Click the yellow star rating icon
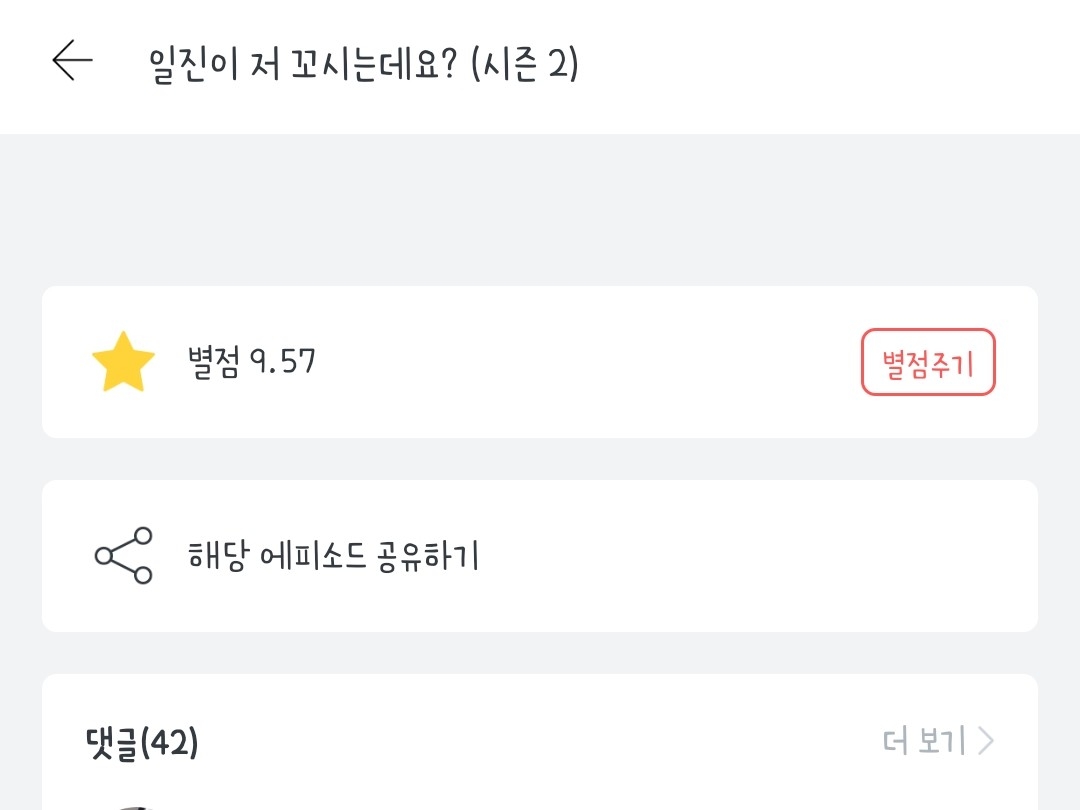This screenshot has width=1080, height=810. pos(123,363)
